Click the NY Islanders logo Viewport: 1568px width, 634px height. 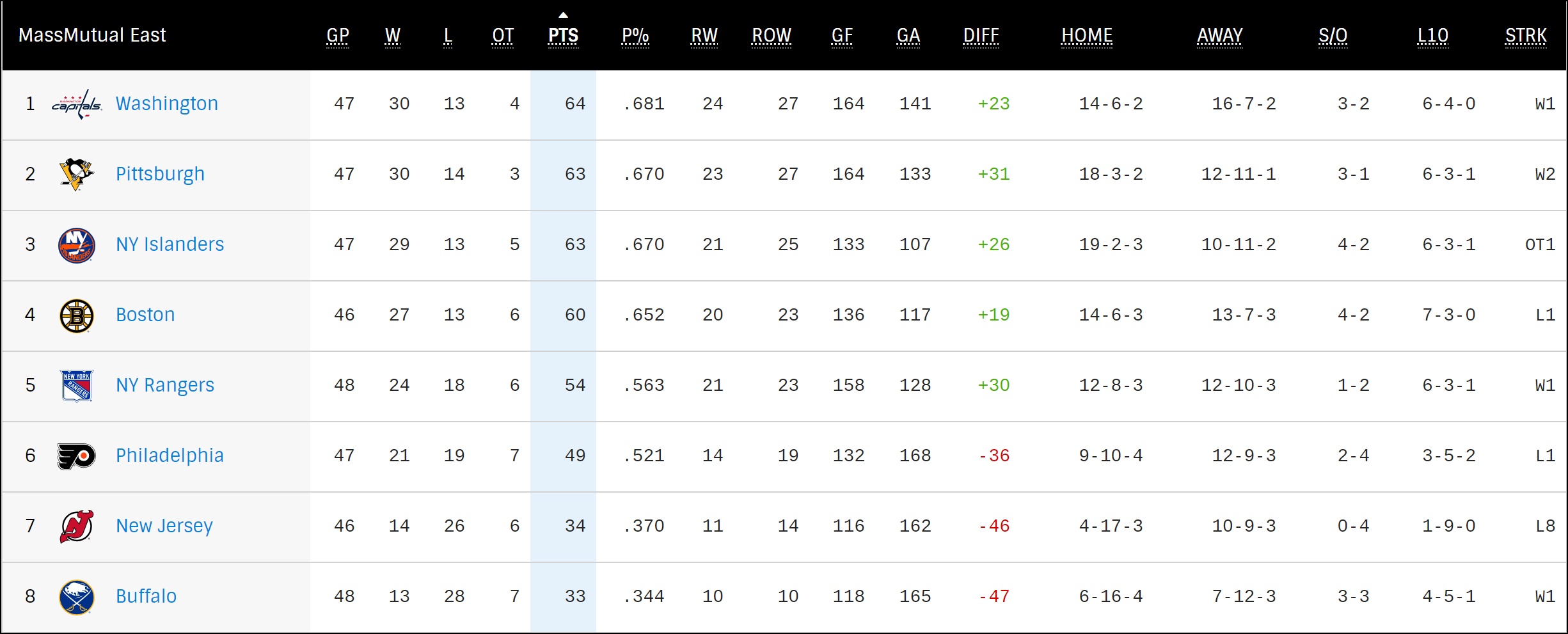tap(77, 245)
